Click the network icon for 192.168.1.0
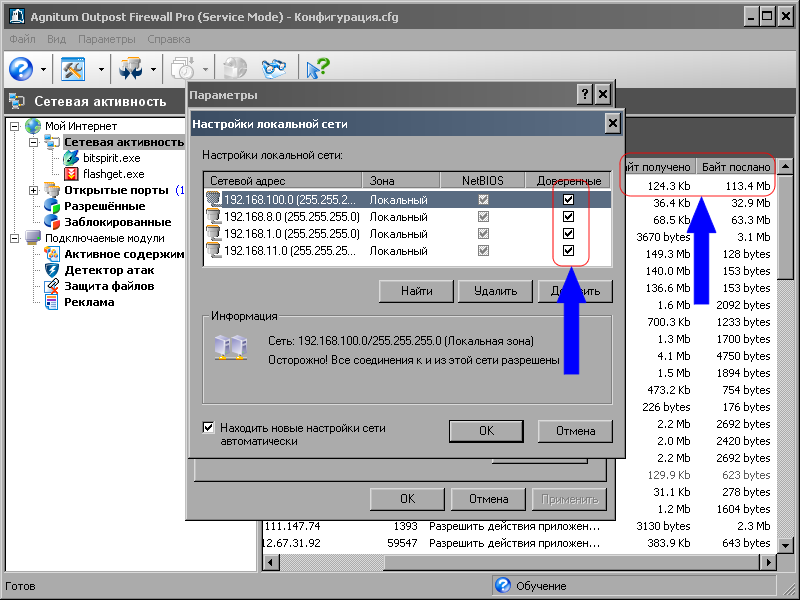This screenshot has height=600, width=800. (x=213, y=234)
